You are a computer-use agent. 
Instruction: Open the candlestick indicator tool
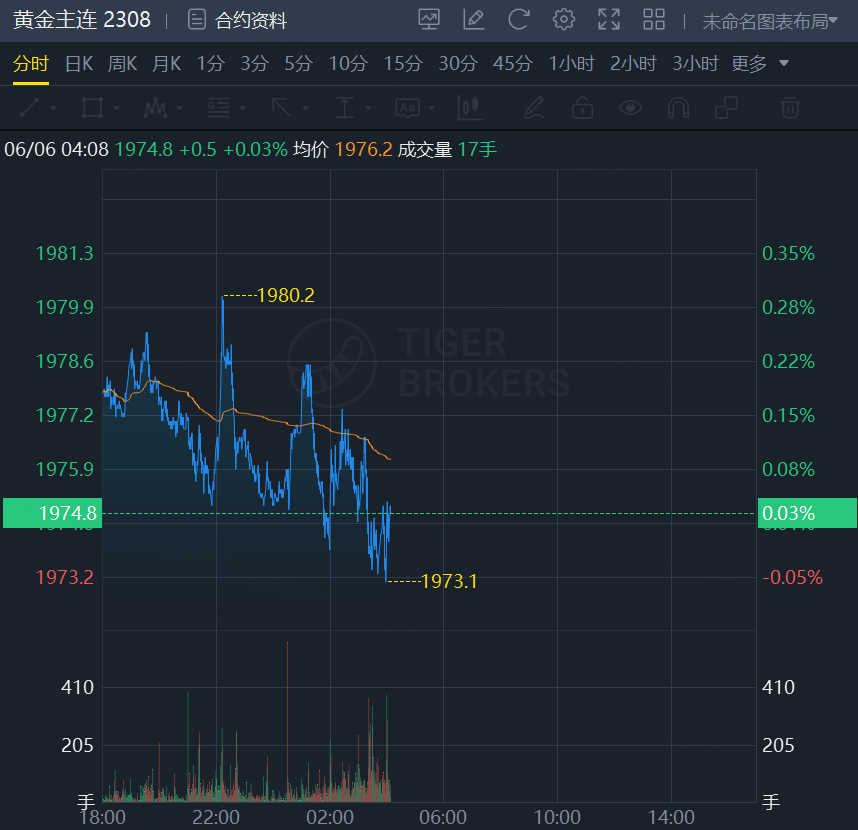click(471, 108)
